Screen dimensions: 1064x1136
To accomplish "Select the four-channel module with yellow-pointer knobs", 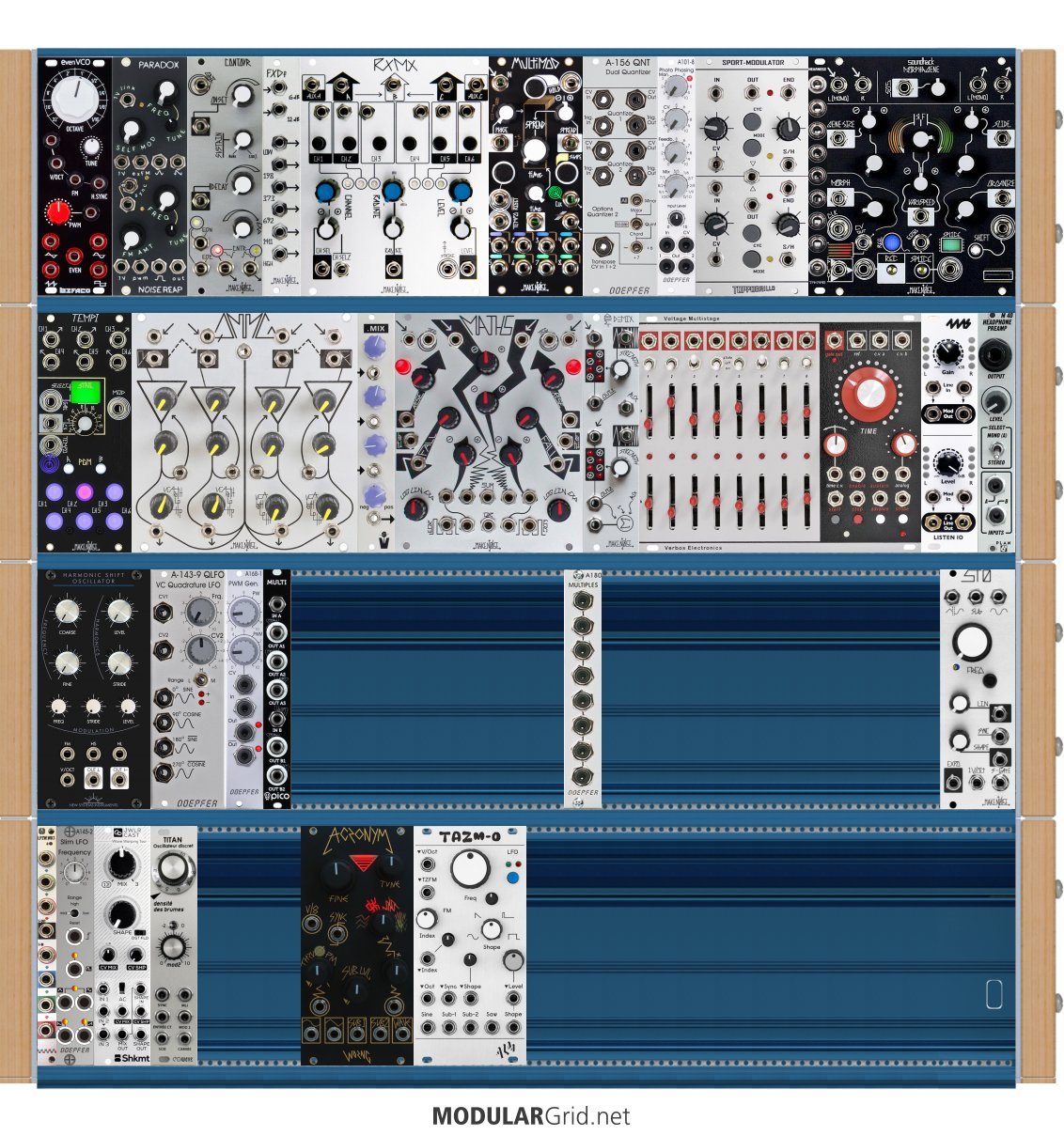I will click(x=243, y=432).
